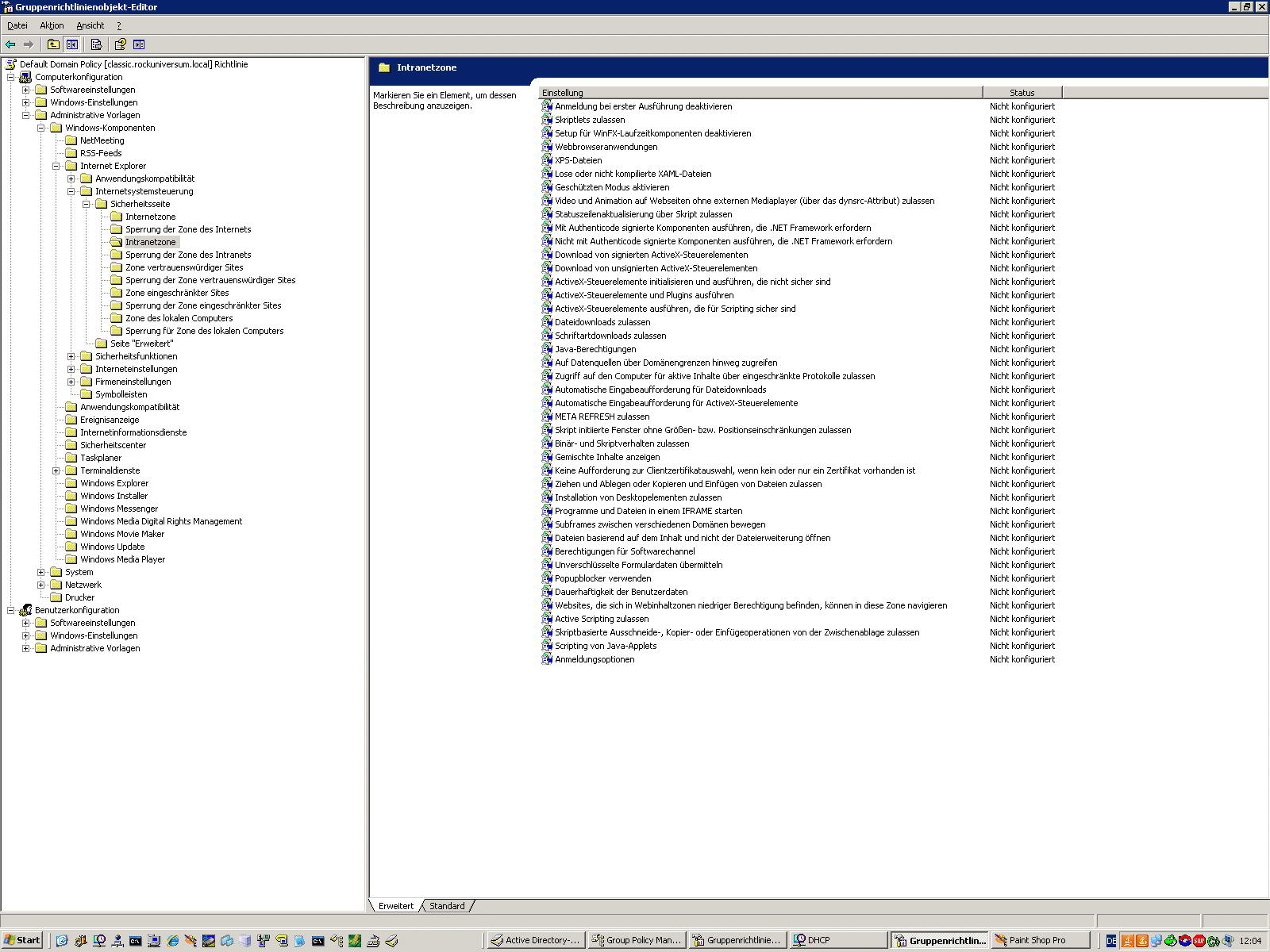Select the Skriptlets zulassen setting icon

point(547,120)
